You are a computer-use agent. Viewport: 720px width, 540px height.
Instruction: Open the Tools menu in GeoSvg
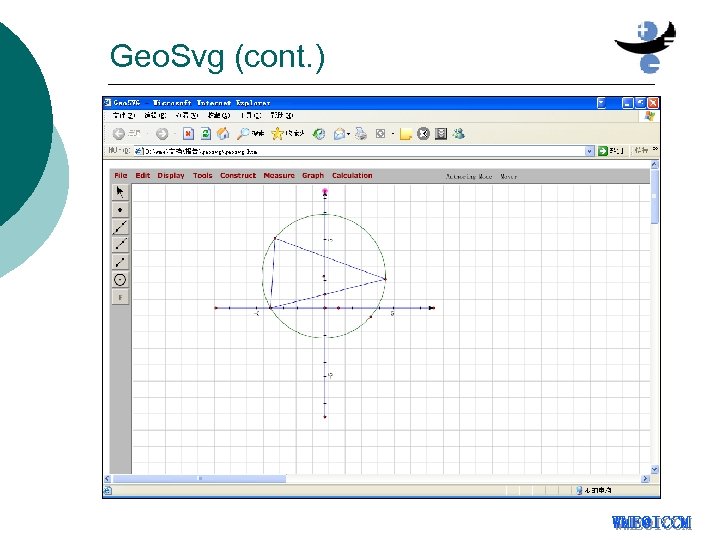(202, 175)
